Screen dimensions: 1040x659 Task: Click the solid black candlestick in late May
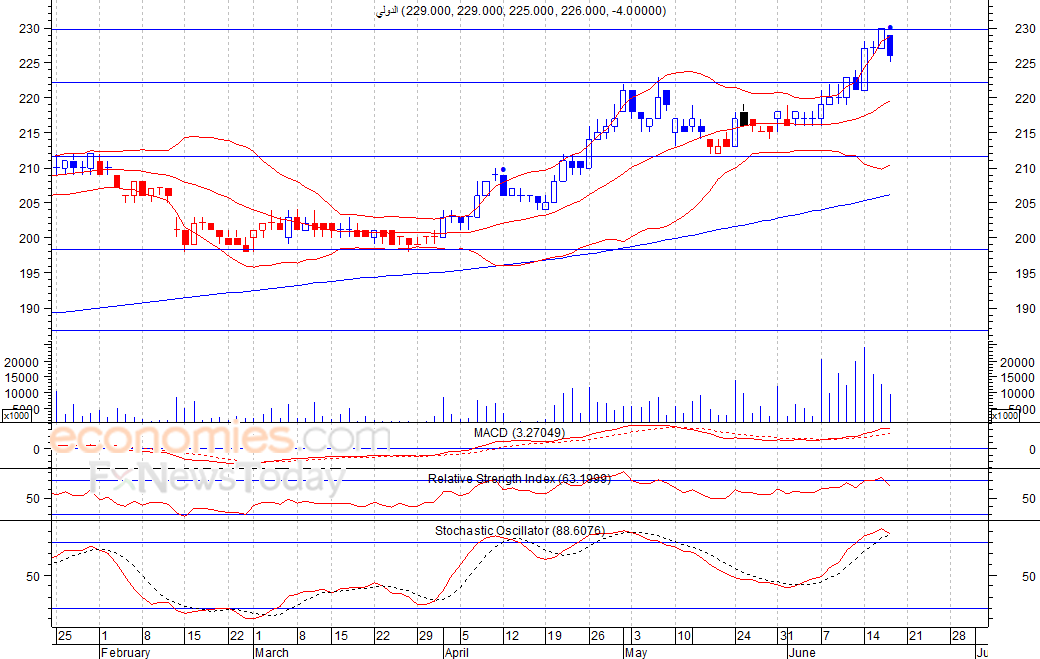pos(744,119)
